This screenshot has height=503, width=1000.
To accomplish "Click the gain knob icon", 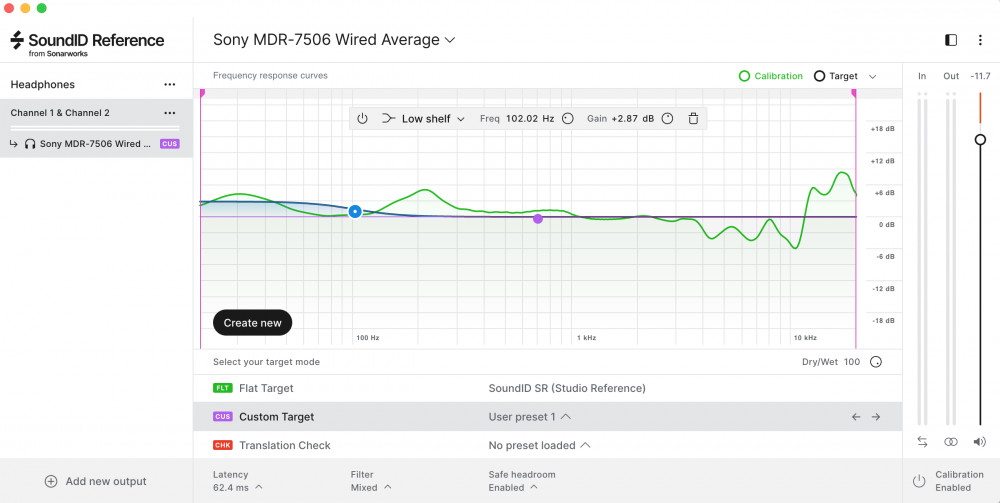I will [668, 119].
